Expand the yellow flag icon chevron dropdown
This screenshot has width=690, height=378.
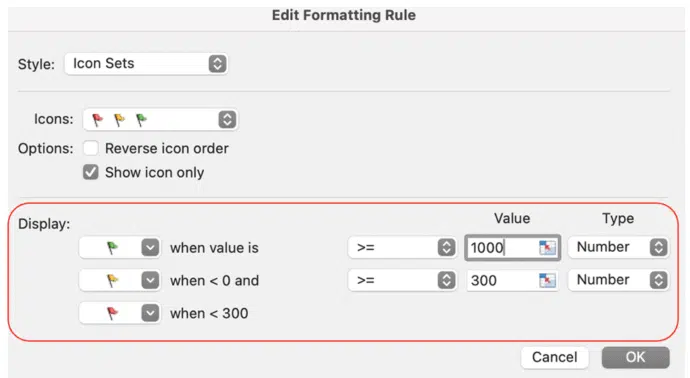(x=150, y=280)
